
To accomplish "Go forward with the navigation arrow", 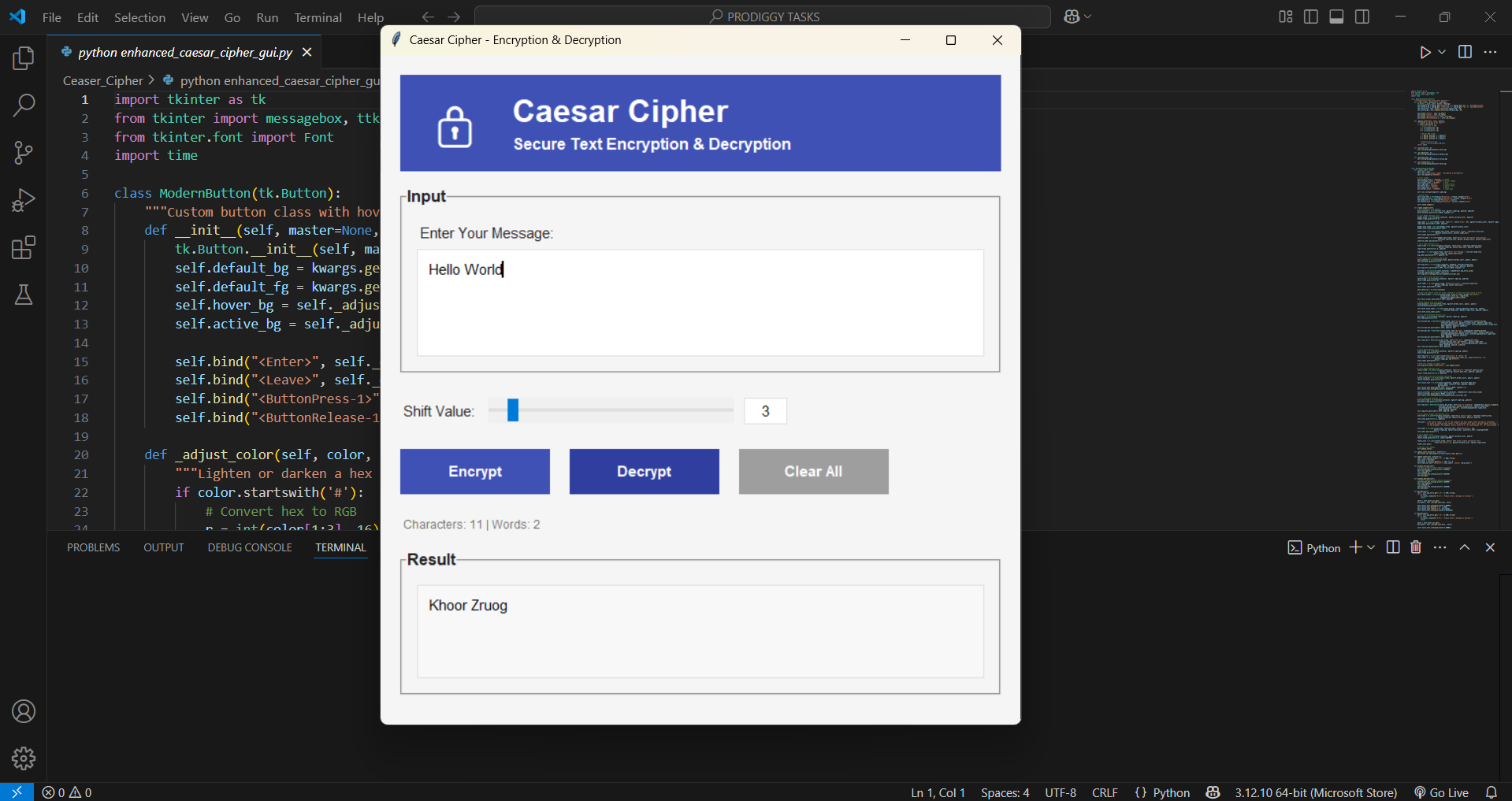I will click(454, 17).
